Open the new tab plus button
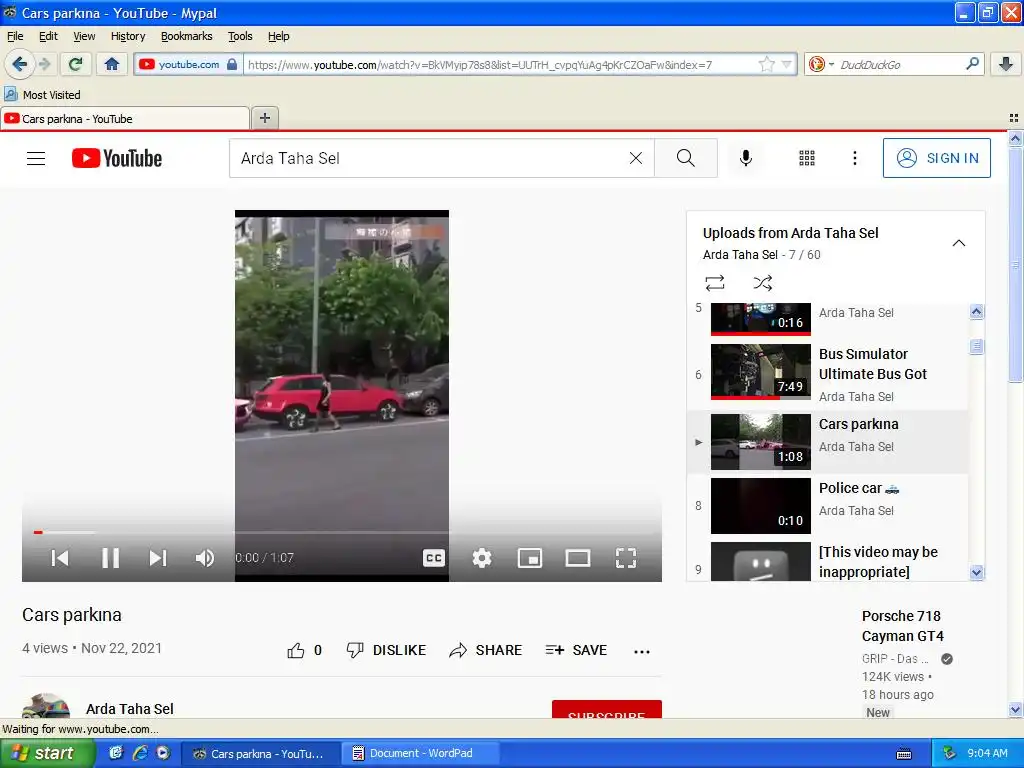Viewport: 1024px width, 768px height. [264, 118]
